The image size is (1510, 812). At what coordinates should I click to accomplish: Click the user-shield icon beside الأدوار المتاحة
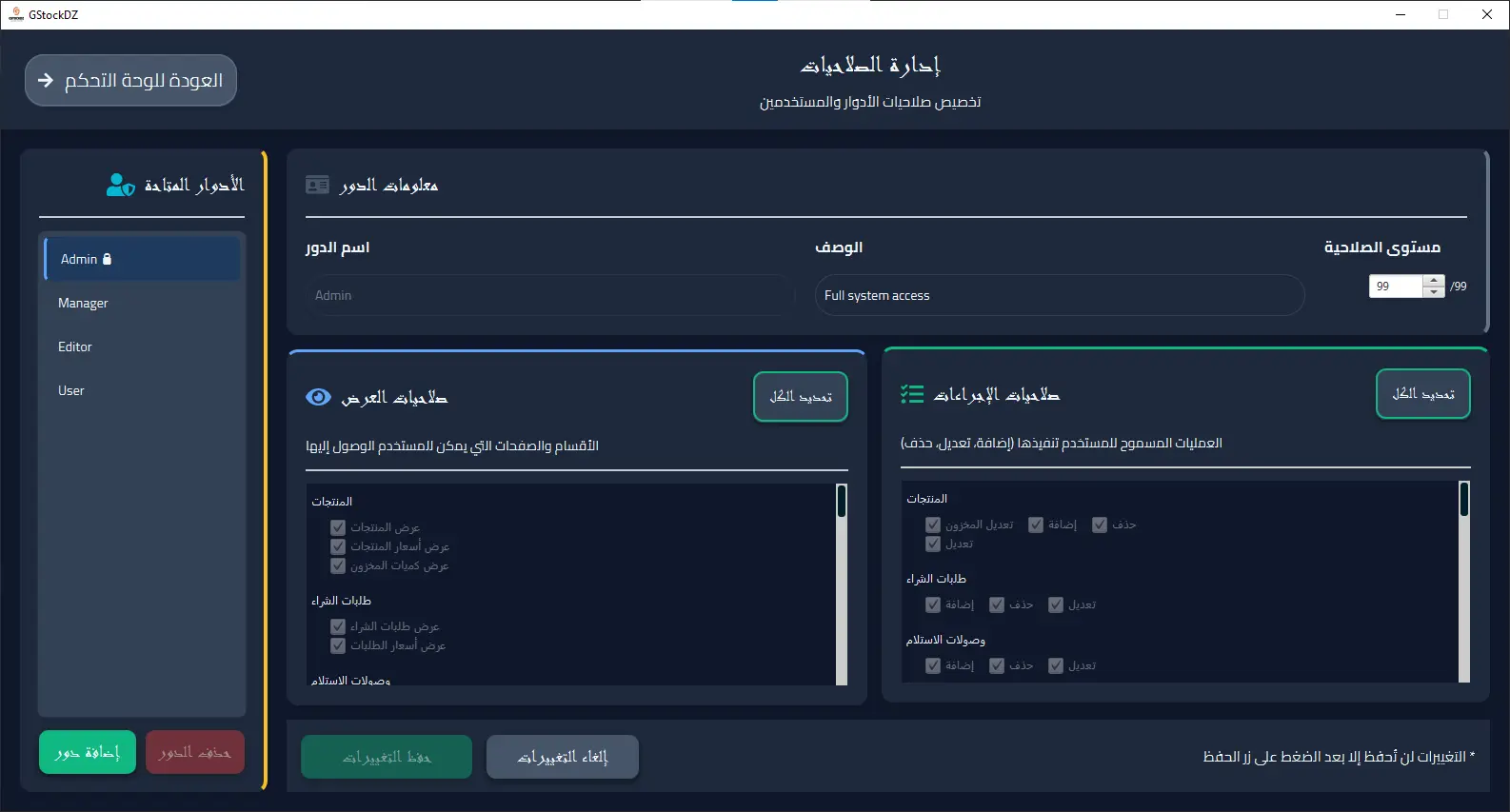[x=121, y=185]
